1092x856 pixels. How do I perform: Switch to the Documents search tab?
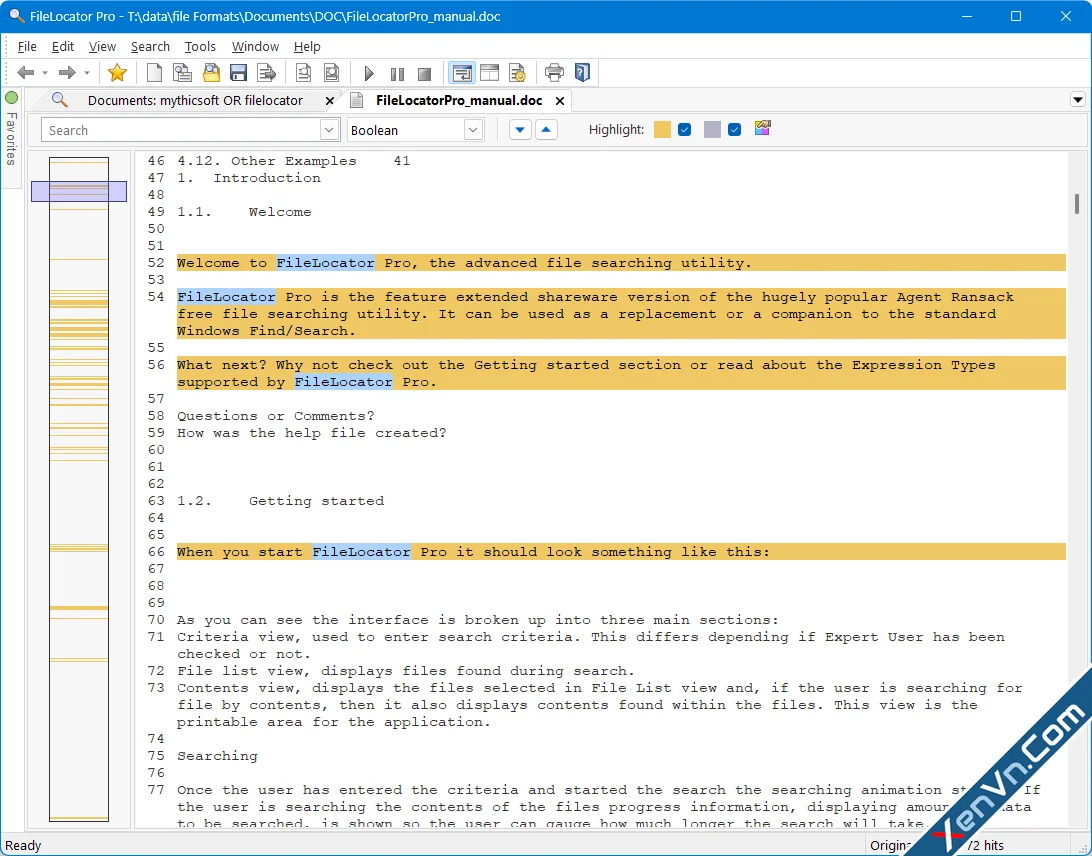(195, 100)
